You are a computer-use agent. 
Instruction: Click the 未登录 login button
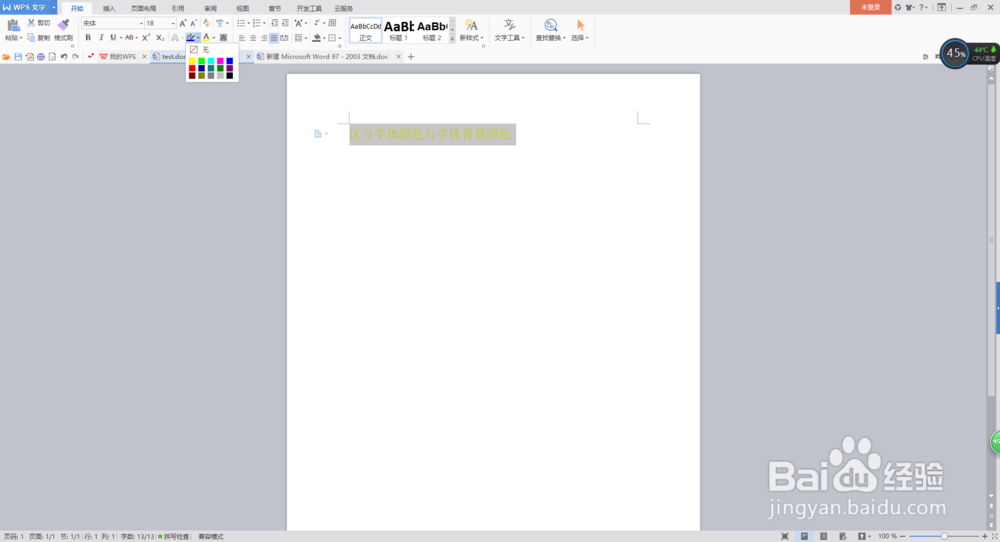(x=871, y=7)
